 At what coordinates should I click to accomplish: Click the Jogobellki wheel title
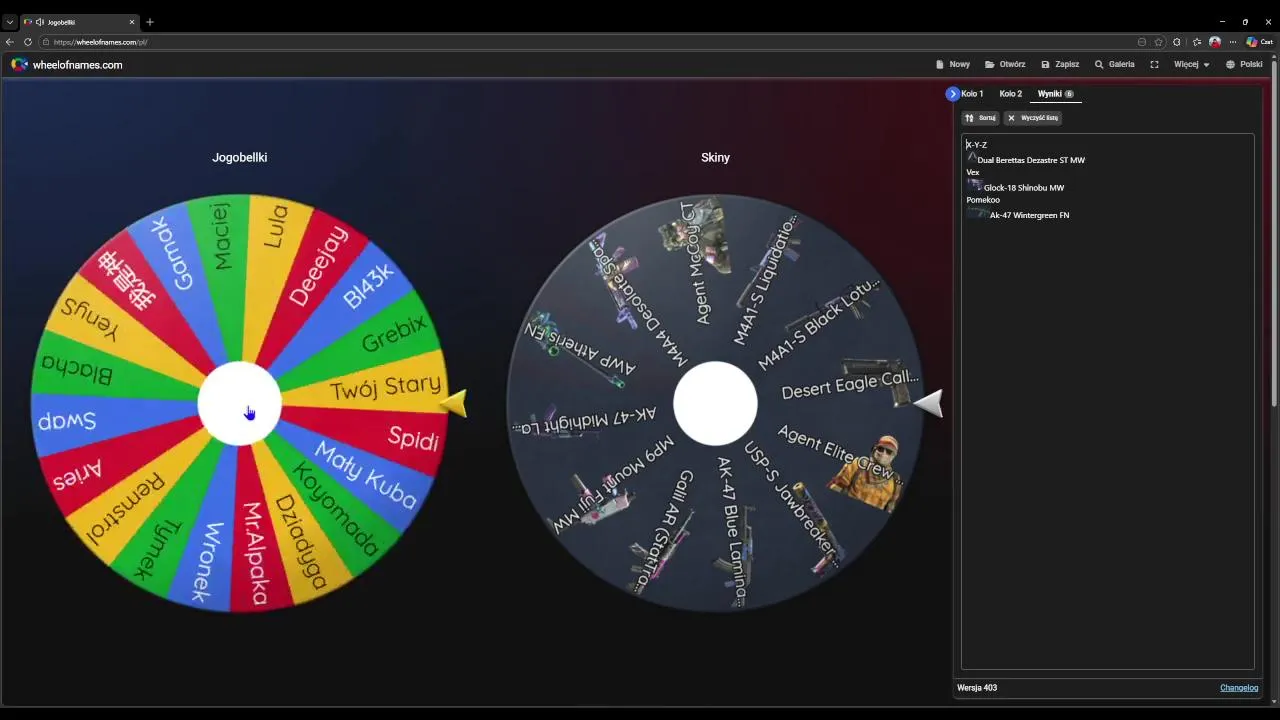pyautogui.click(x=239, y=157)
